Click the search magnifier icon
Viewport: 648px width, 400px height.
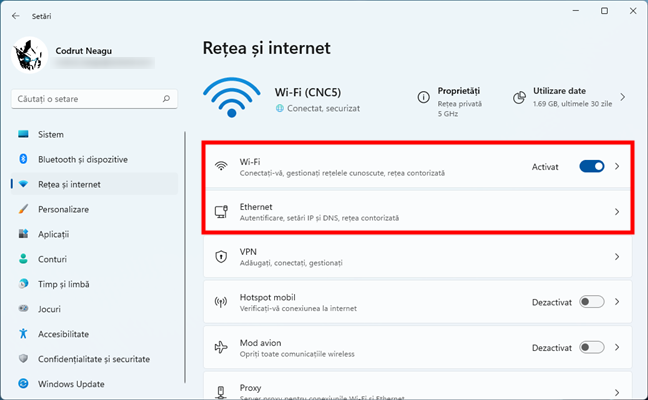pyautogui.click(x=166, y=99)
